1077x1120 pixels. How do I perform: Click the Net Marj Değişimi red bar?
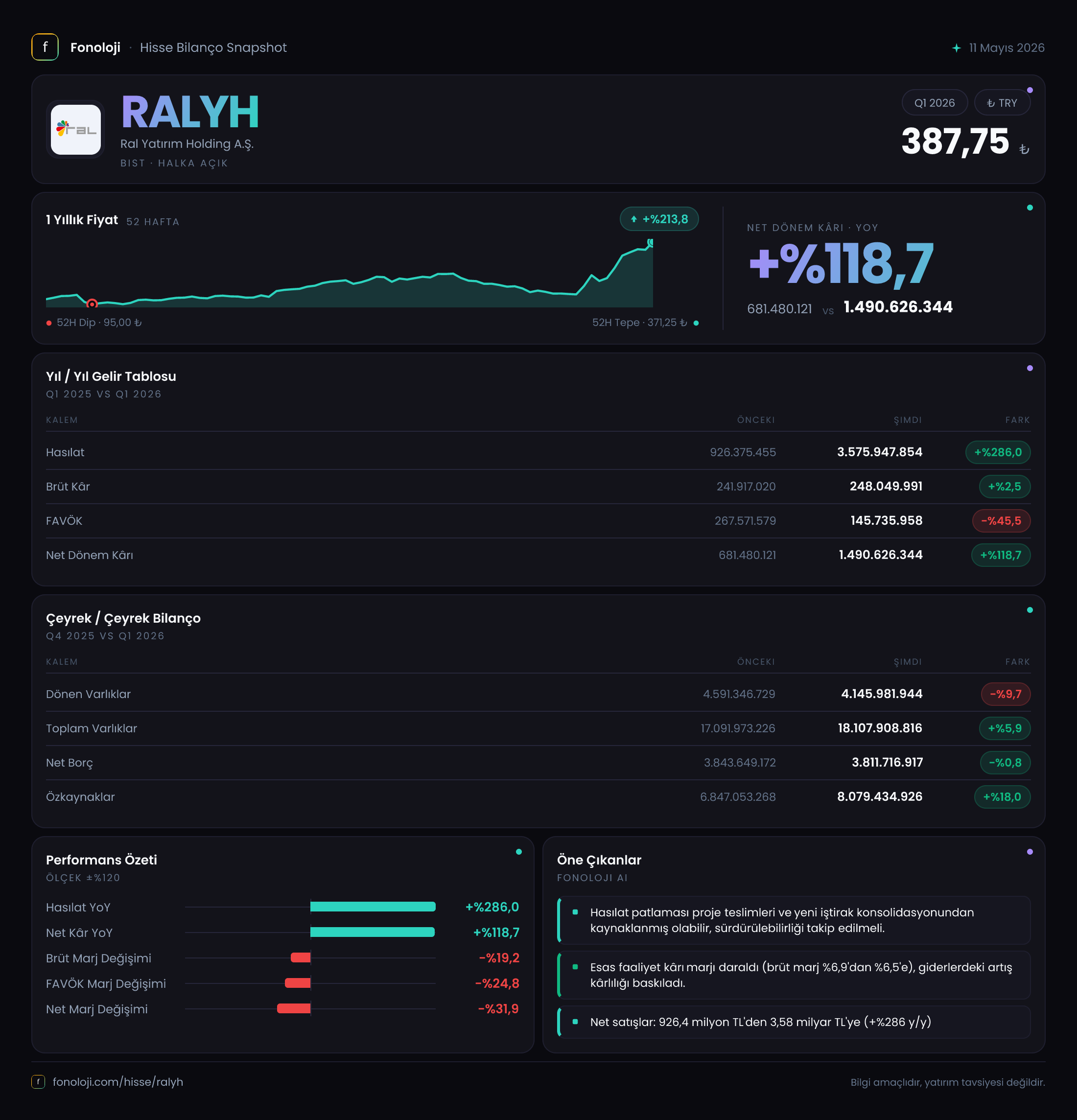[x=294, y=1008]
